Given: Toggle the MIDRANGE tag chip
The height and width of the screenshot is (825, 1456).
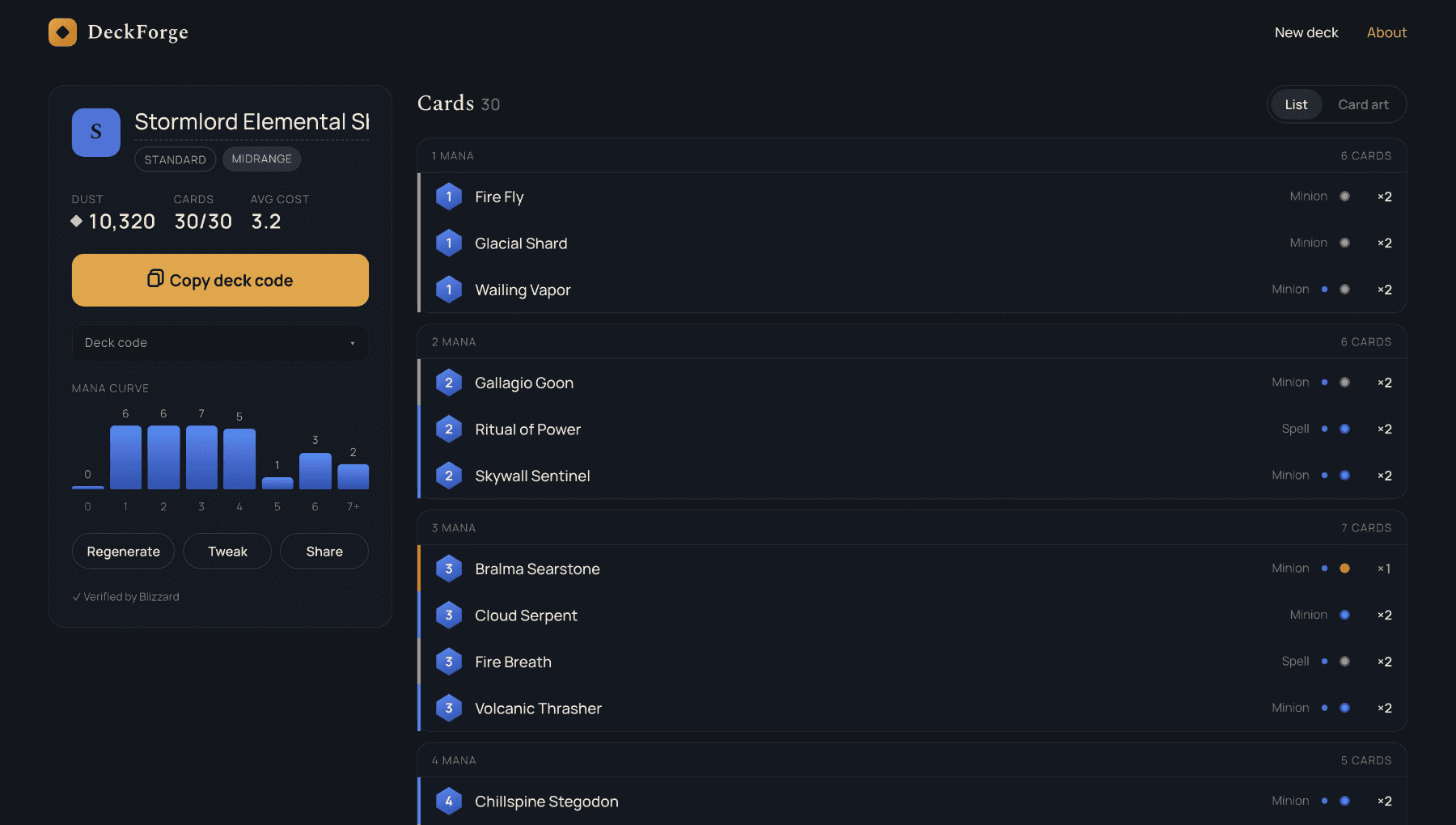Looking at the screenshot, I should tap(261, 159).
